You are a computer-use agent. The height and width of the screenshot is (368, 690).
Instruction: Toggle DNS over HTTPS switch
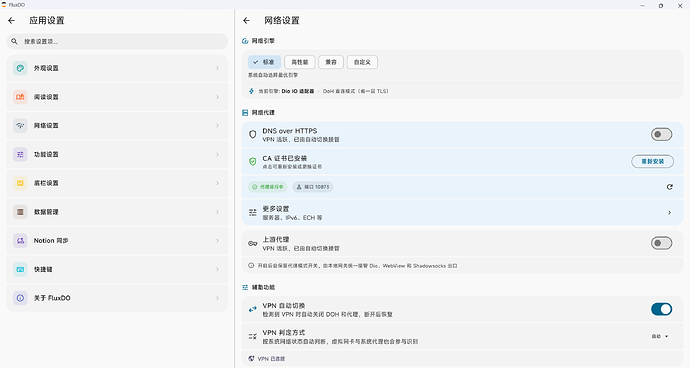pyautogui.click(x=661, y=134)
